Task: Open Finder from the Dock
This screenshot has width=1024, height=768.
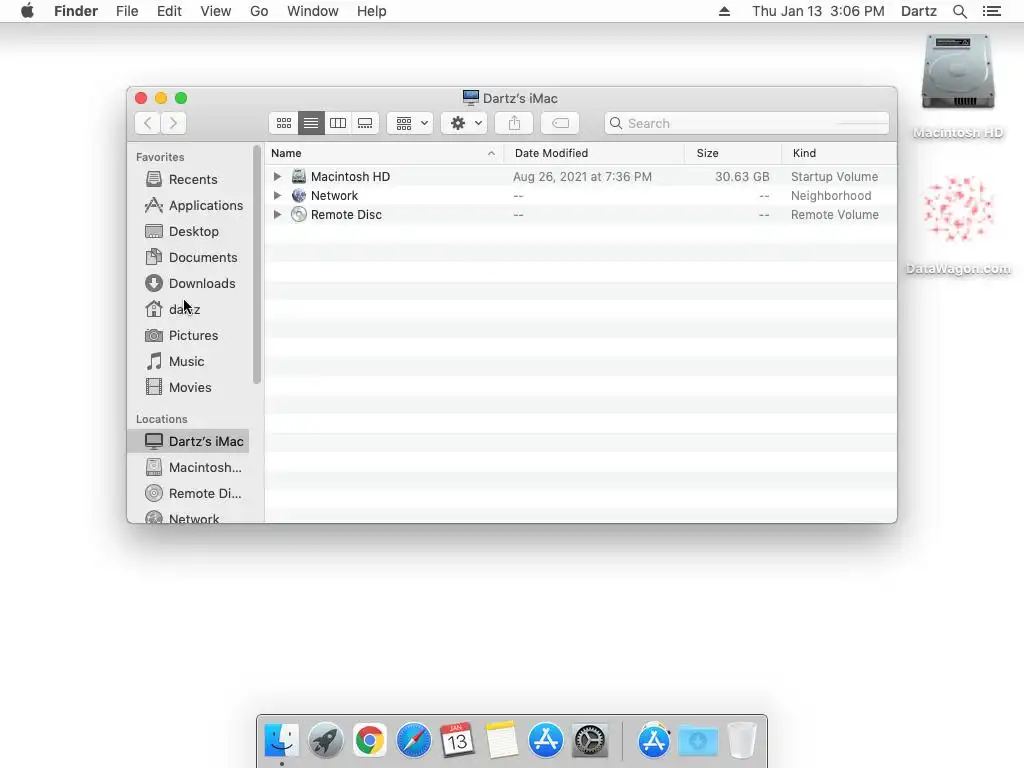Action: tap(281, 740)
